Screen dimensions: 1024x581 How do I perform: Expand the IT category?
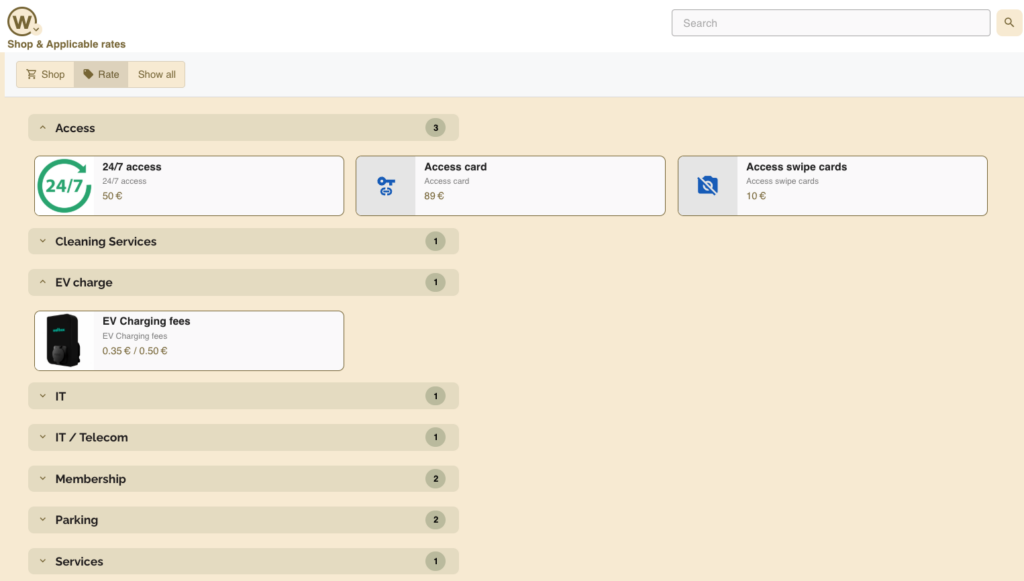click(x=42, y=397)
